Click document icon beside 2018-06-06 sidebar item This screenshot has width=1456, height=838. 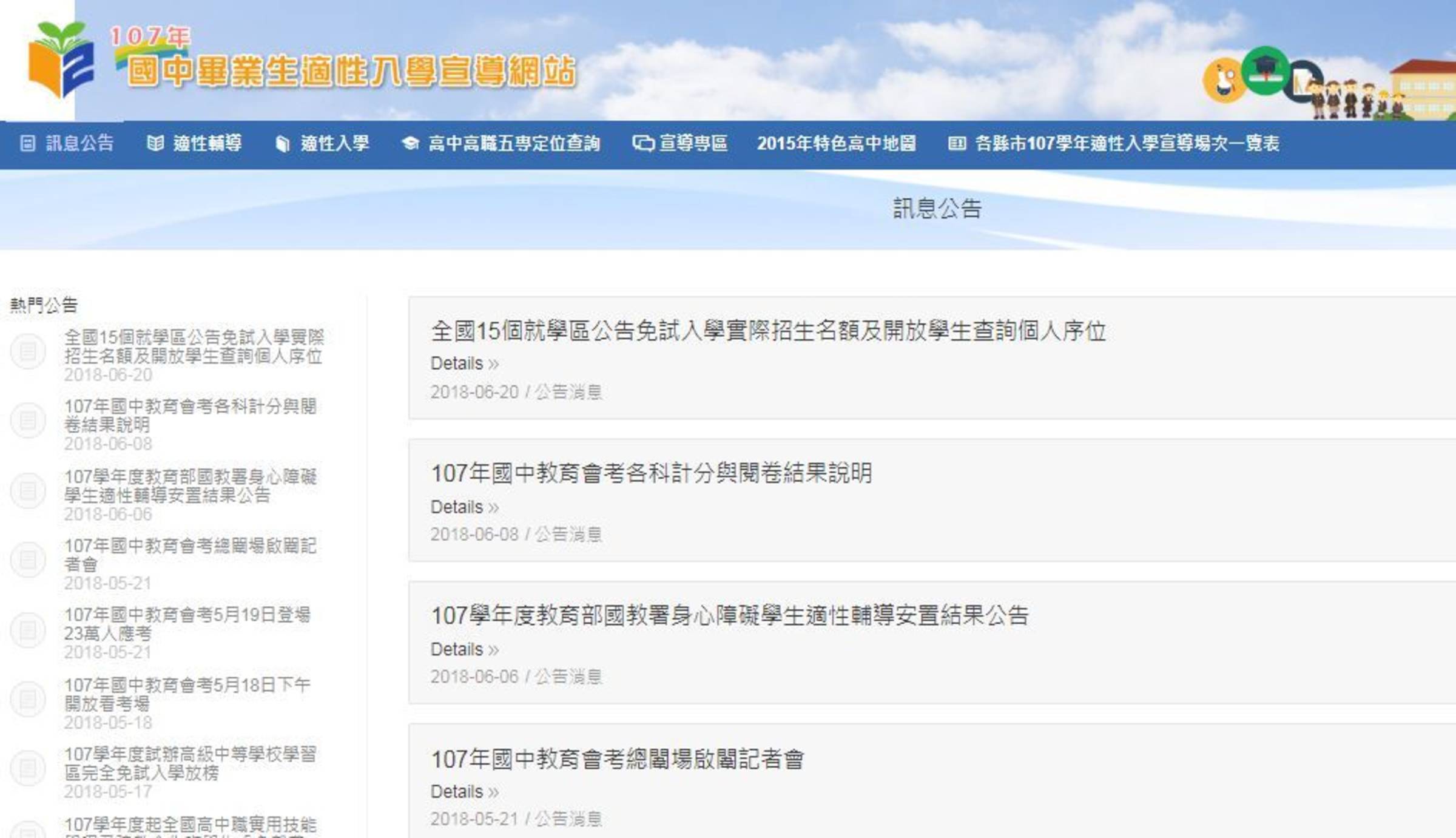pyautogui.click(x=28, y=490)
